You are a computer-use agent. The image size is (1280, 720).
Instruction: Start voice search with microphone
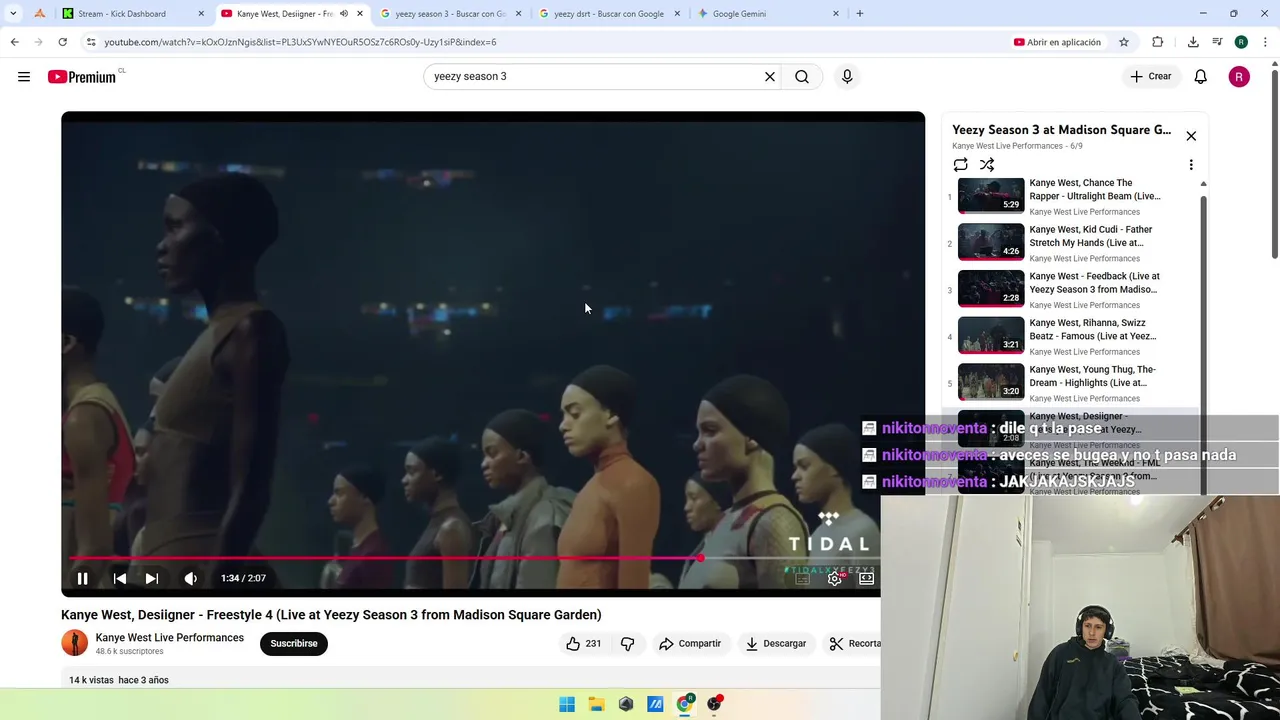coord(847,77)
